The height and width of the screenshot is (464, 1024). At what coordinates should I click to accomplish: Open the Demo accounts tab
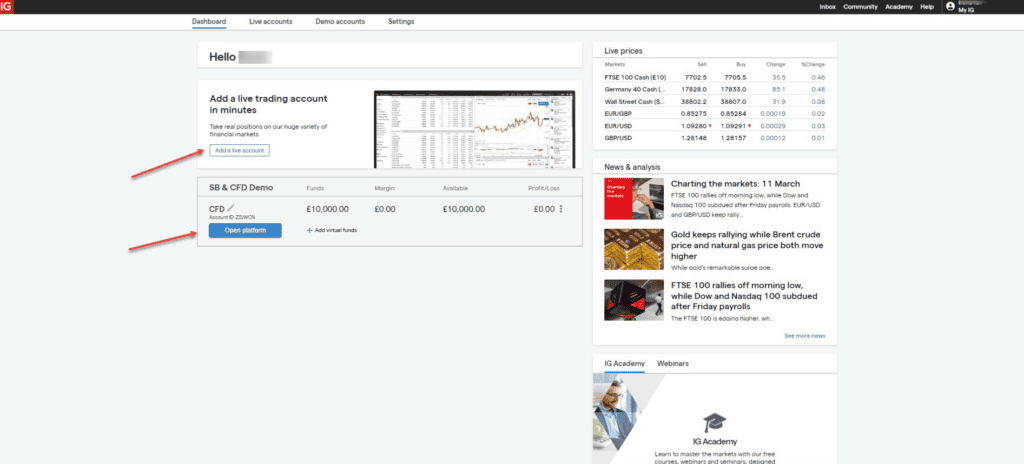point(340,22)
